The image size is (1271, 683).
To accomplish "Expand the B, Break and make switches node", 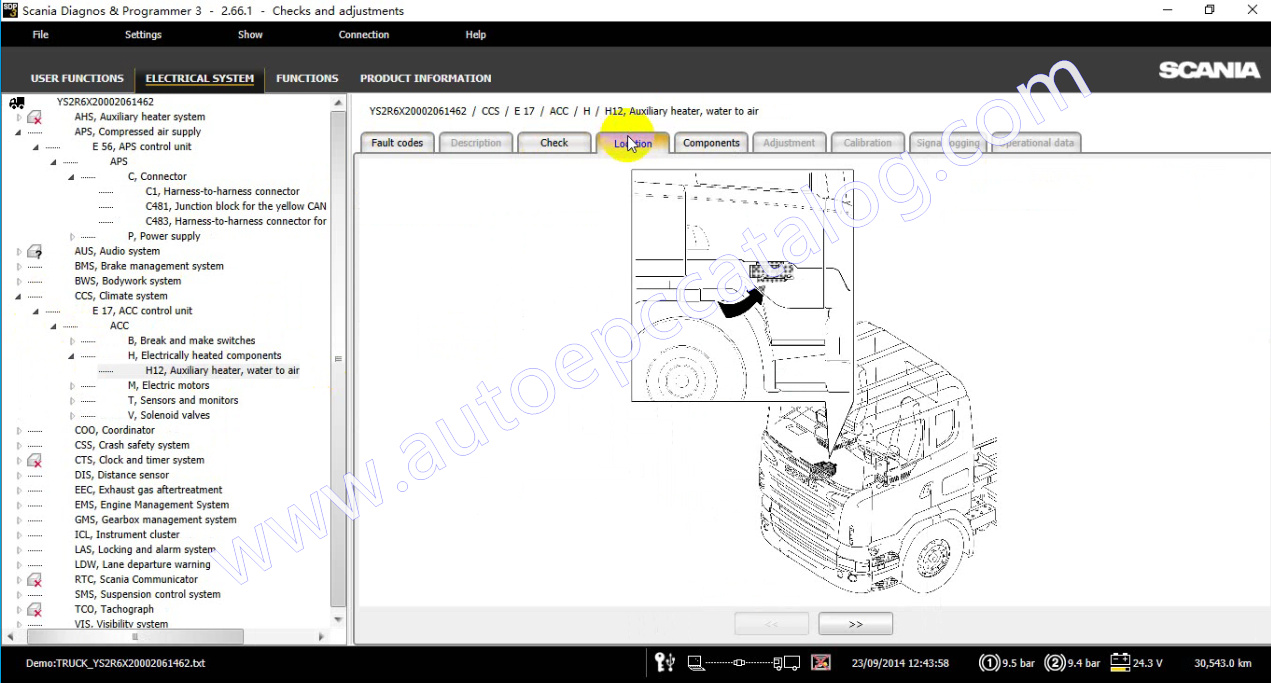I will 73,341.
